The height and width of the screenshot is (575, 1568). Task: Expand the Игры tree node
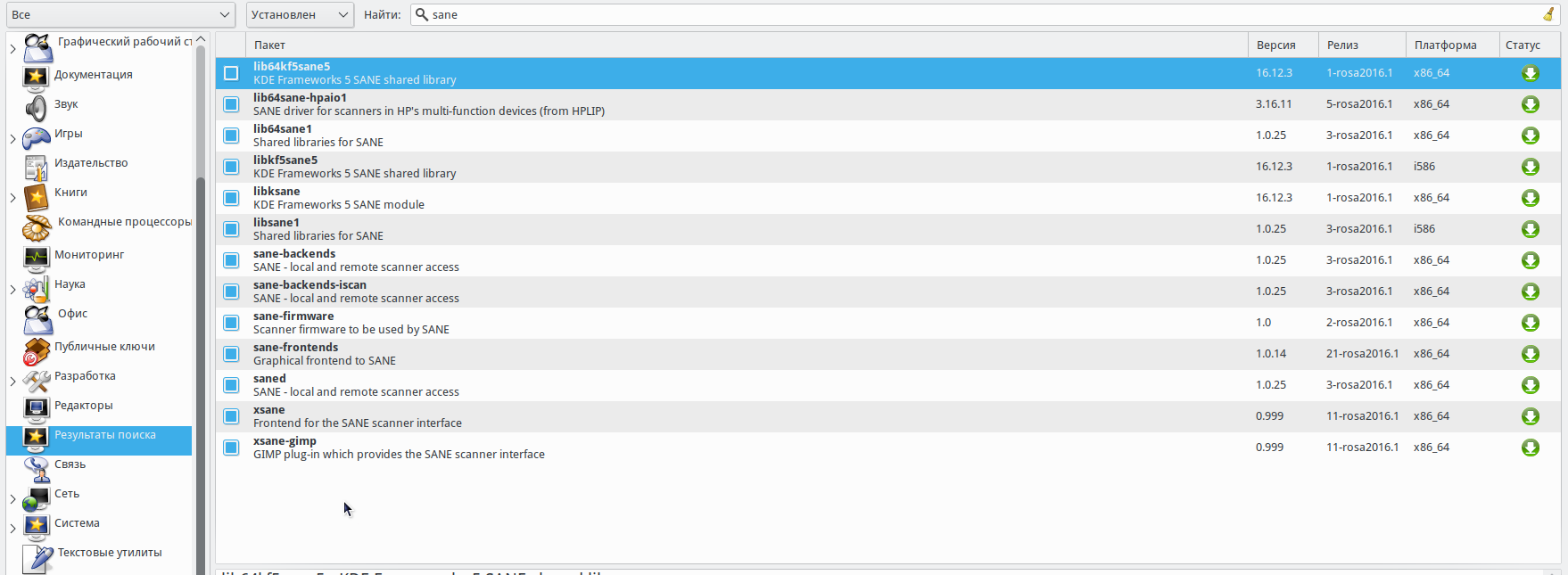(12, 139)
